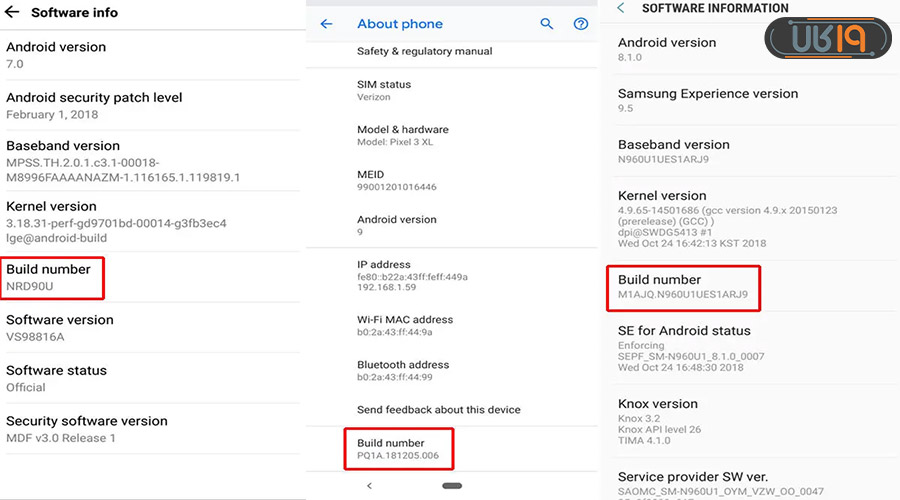Image resolution: width=900 pixels, height=500 pixels.
Task: Tap Software version VS98816A
Action: [x=60, y=328]
